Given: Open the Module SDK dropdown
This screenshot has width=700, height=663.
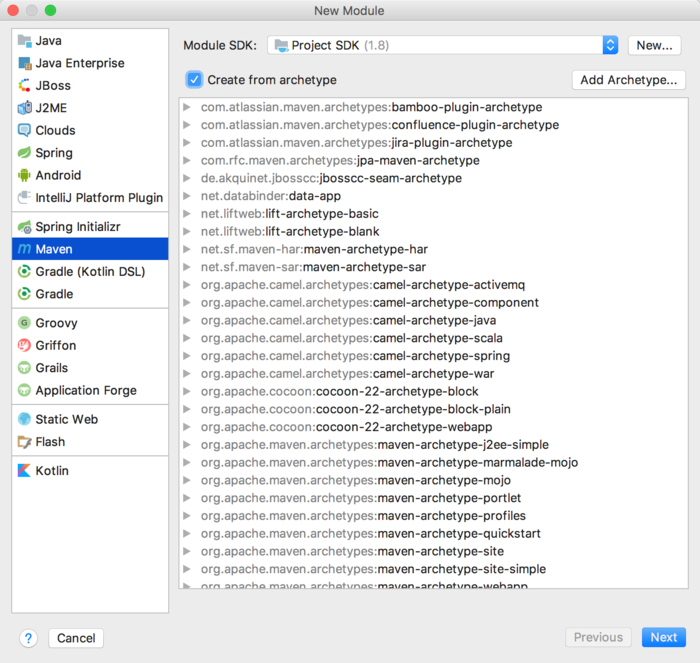Looking at the screenshot, I should pos(442,45).
